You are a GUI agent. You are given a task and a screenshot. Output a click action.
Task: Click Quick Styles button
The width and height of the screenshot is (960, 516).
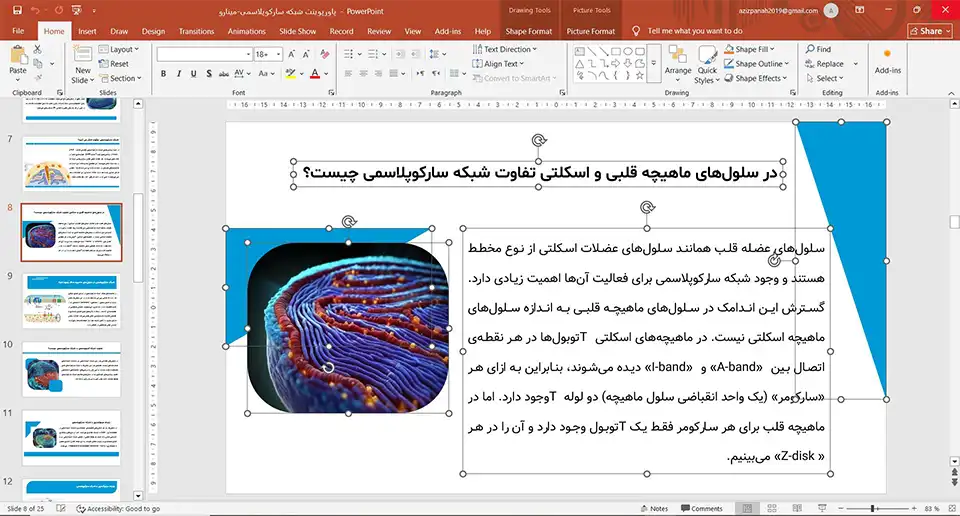707,65
